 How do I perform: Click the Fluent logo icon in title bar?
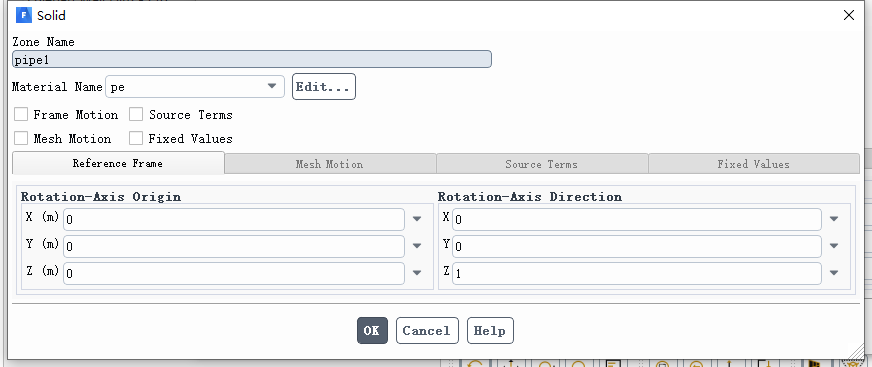tap(24, 15)
